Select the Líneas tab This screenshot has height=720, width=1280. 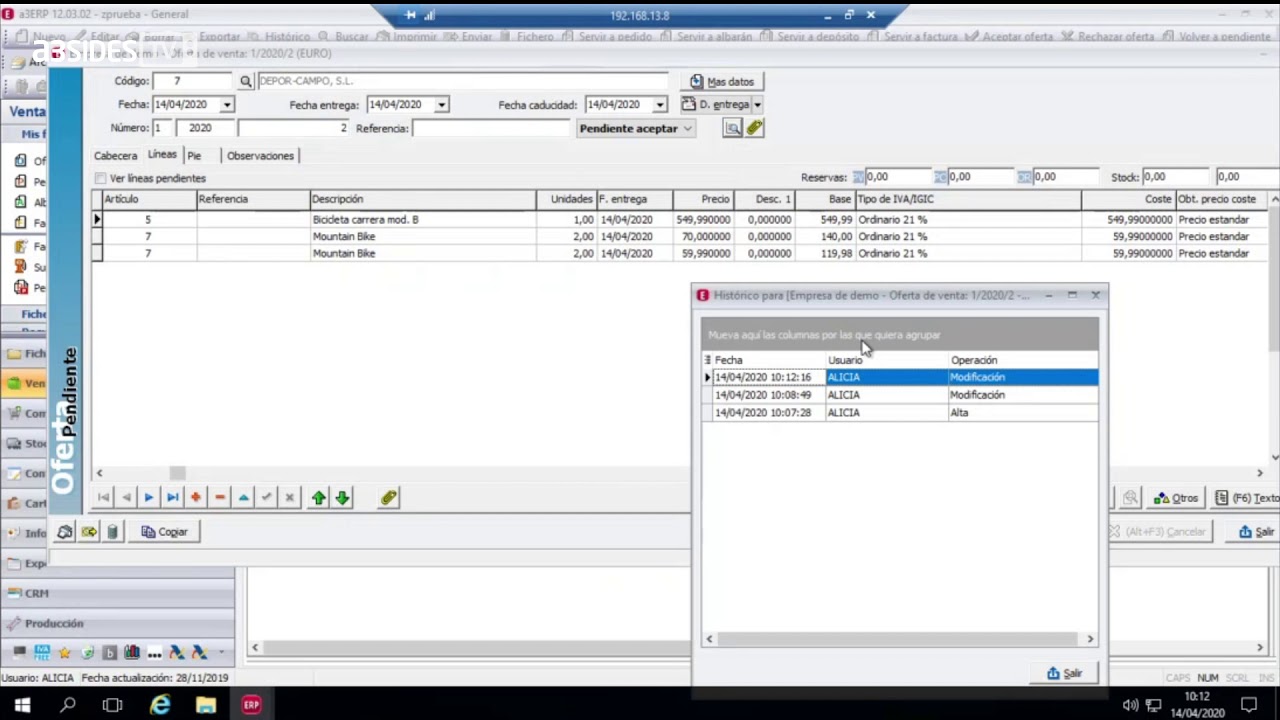coord(162,155)
